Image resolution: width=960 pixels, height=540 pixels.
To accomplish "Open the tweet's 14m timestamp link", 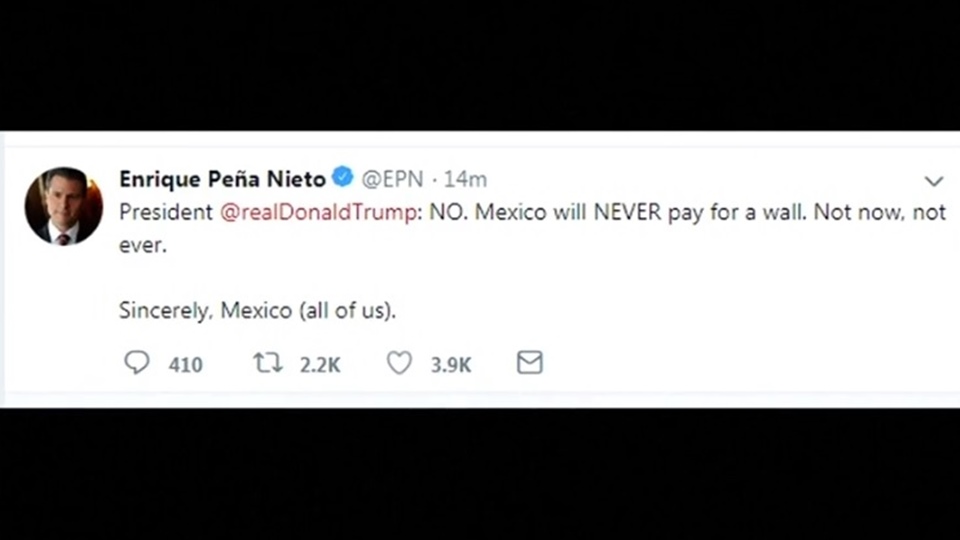I will click(465, 180).
